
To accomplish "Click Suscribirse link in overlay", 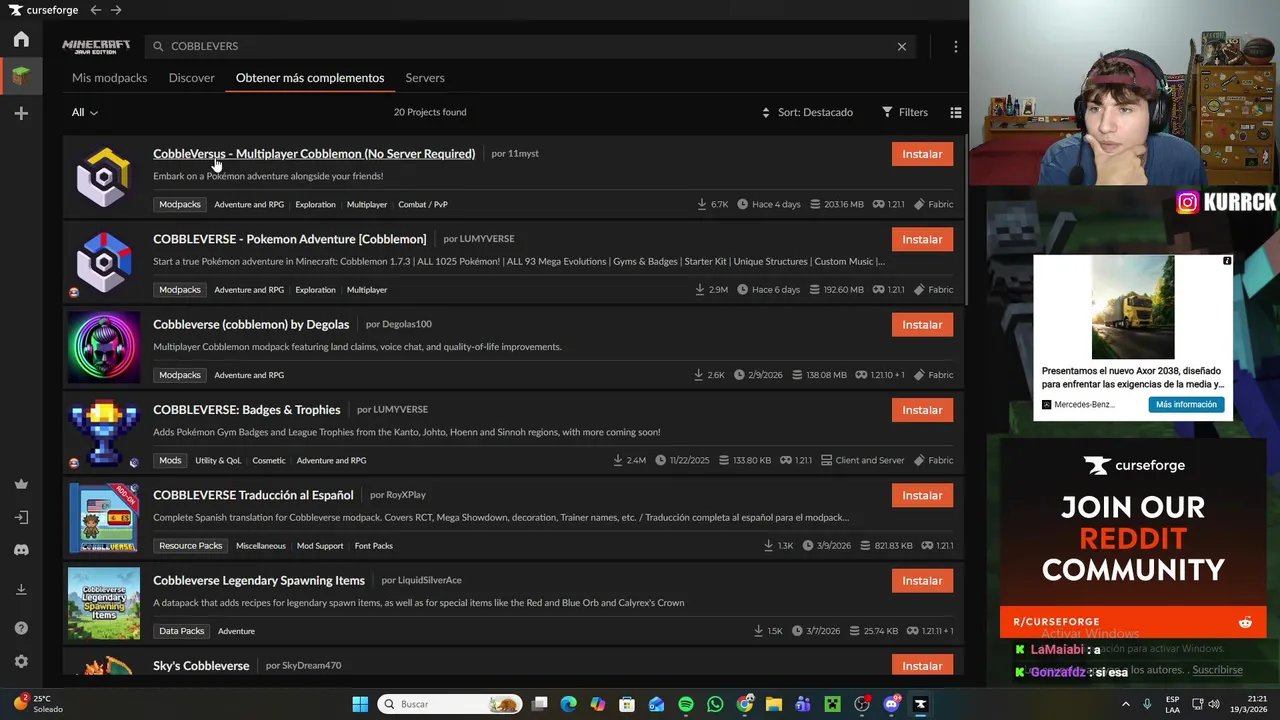I will point(1217,670).
